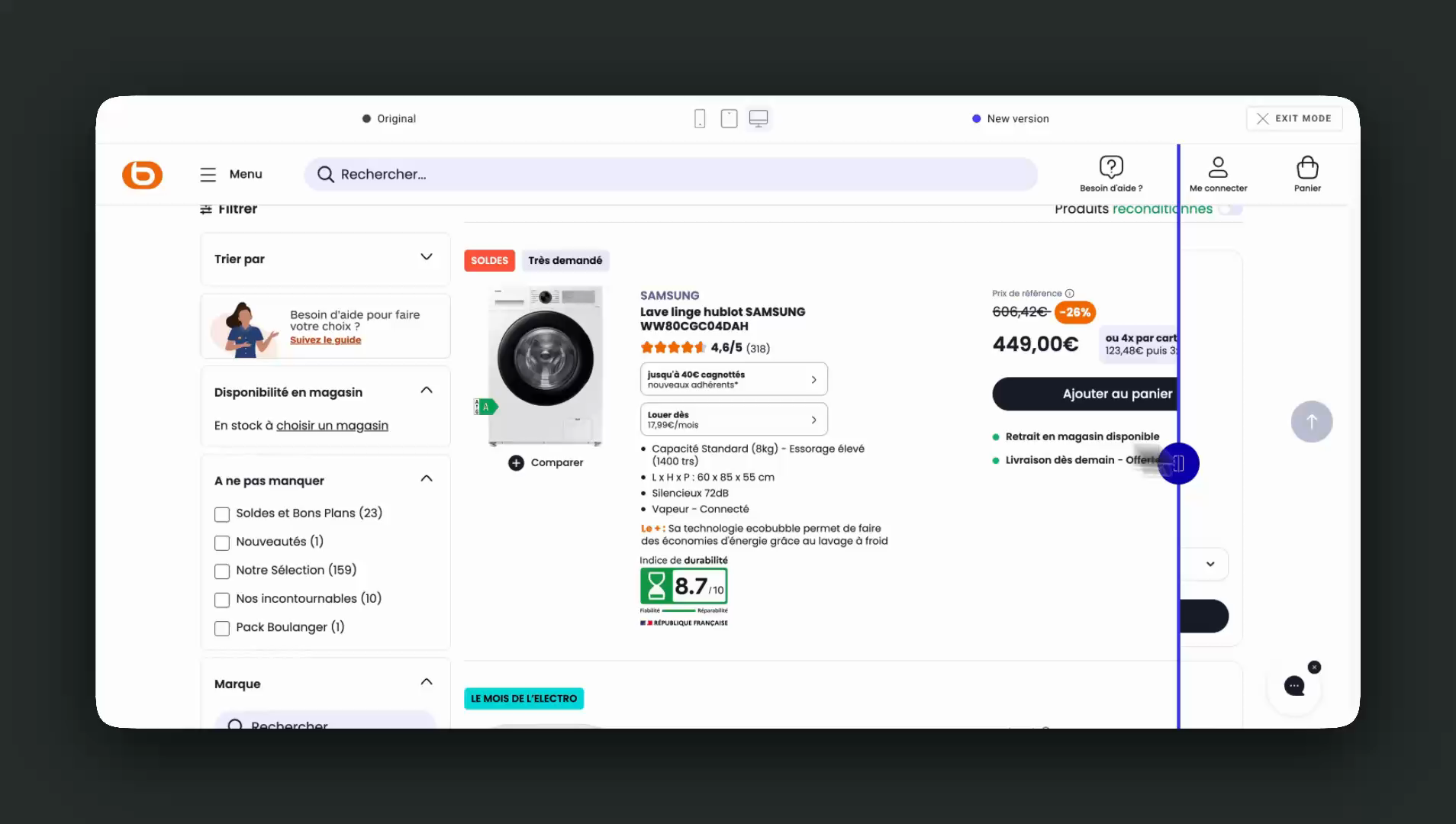This screenshot has width=1456, height=824.
Task: Follow the Suivez le guide link
Action: coord(326,340)
